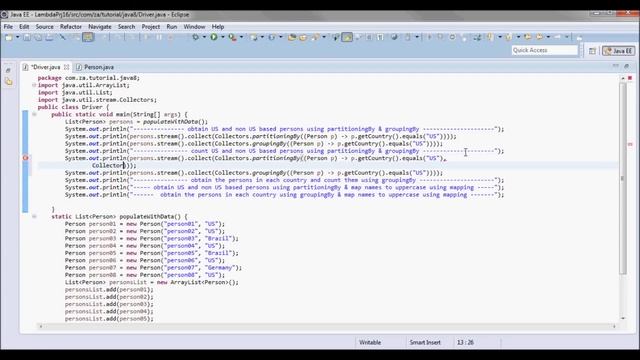This screenshot has width=640, height=360.
Task: Toggle Block Selection Mode button
Action: [x=369, y=37]
